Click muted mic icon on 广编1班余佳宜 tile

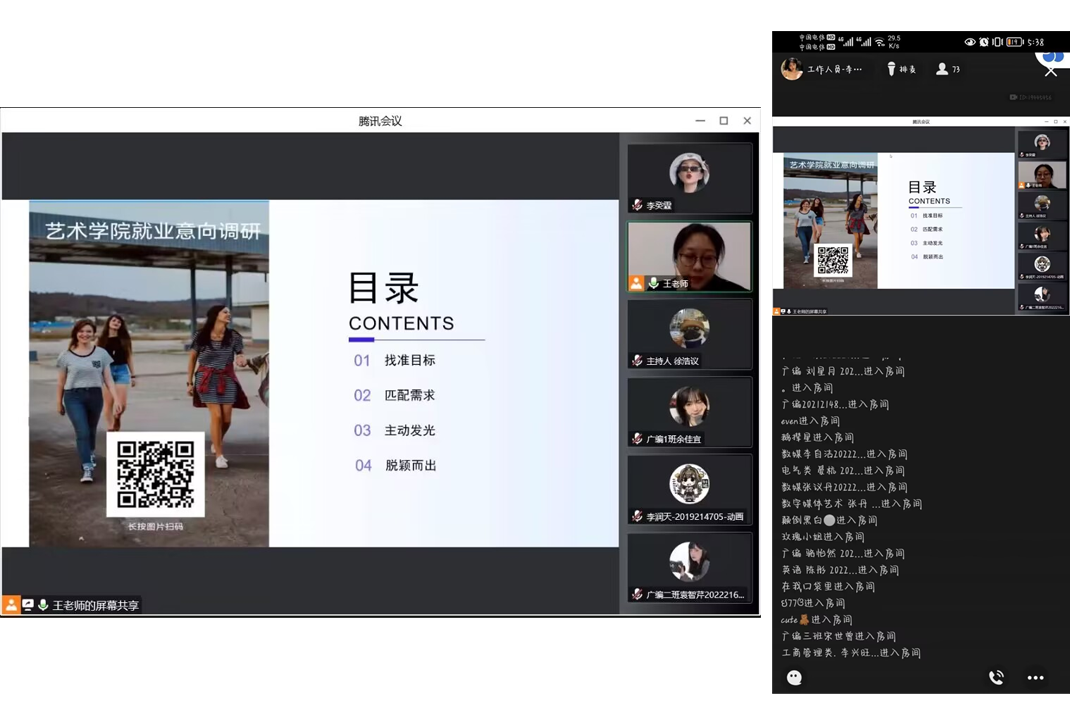[637, 439]
